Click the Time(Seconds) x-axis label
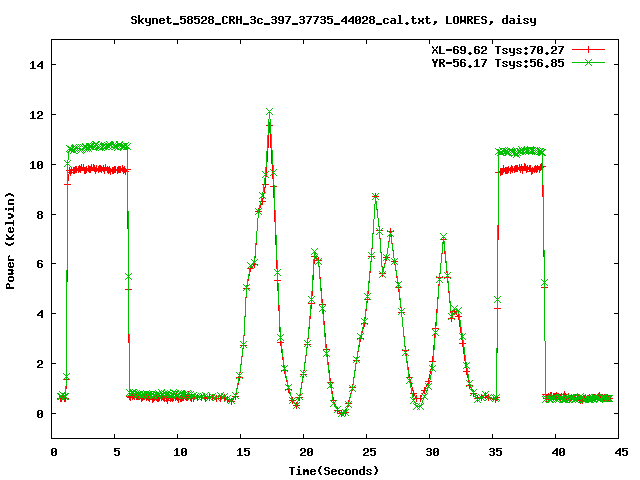This screenshot has width=640, height=480. 333,471
